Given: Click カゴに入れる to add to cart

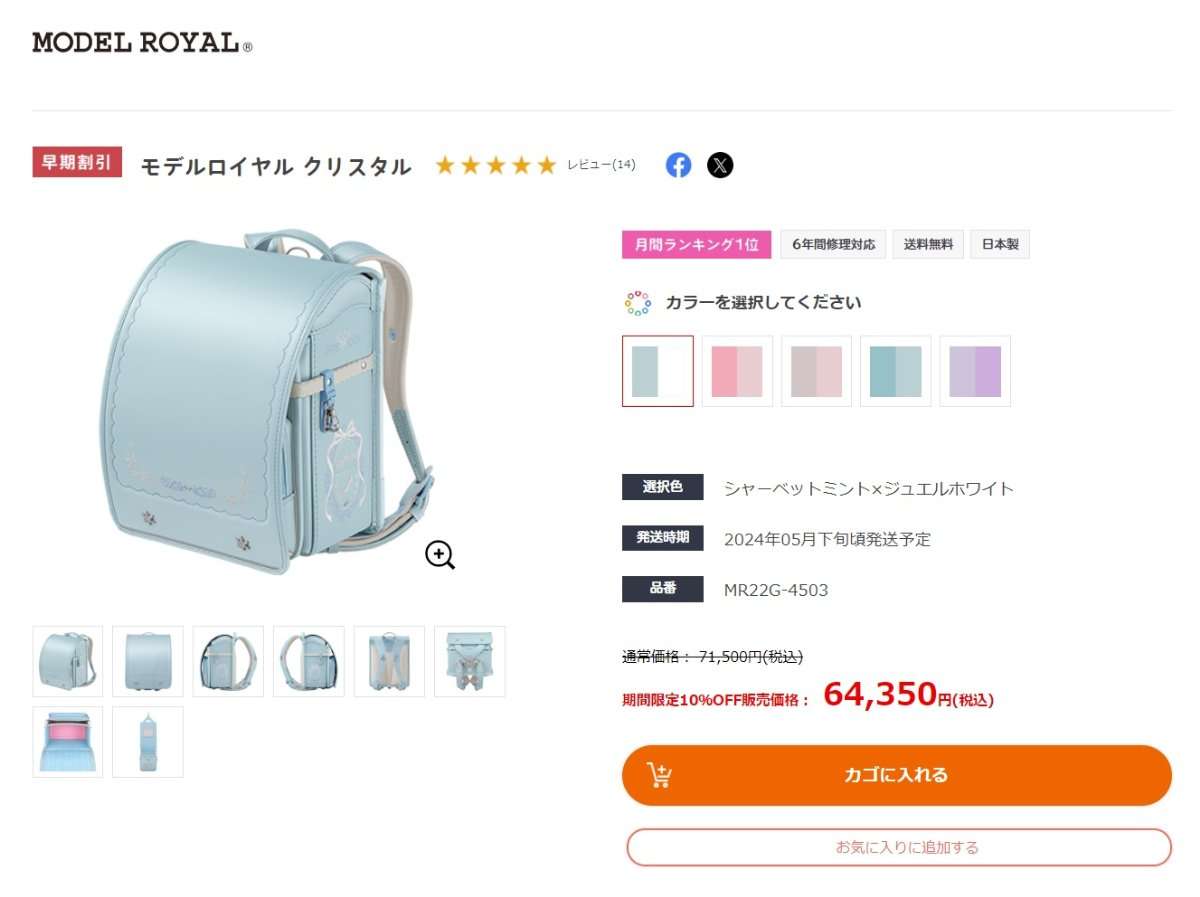Looking at the screenshot, I should [x=897, y=774].
